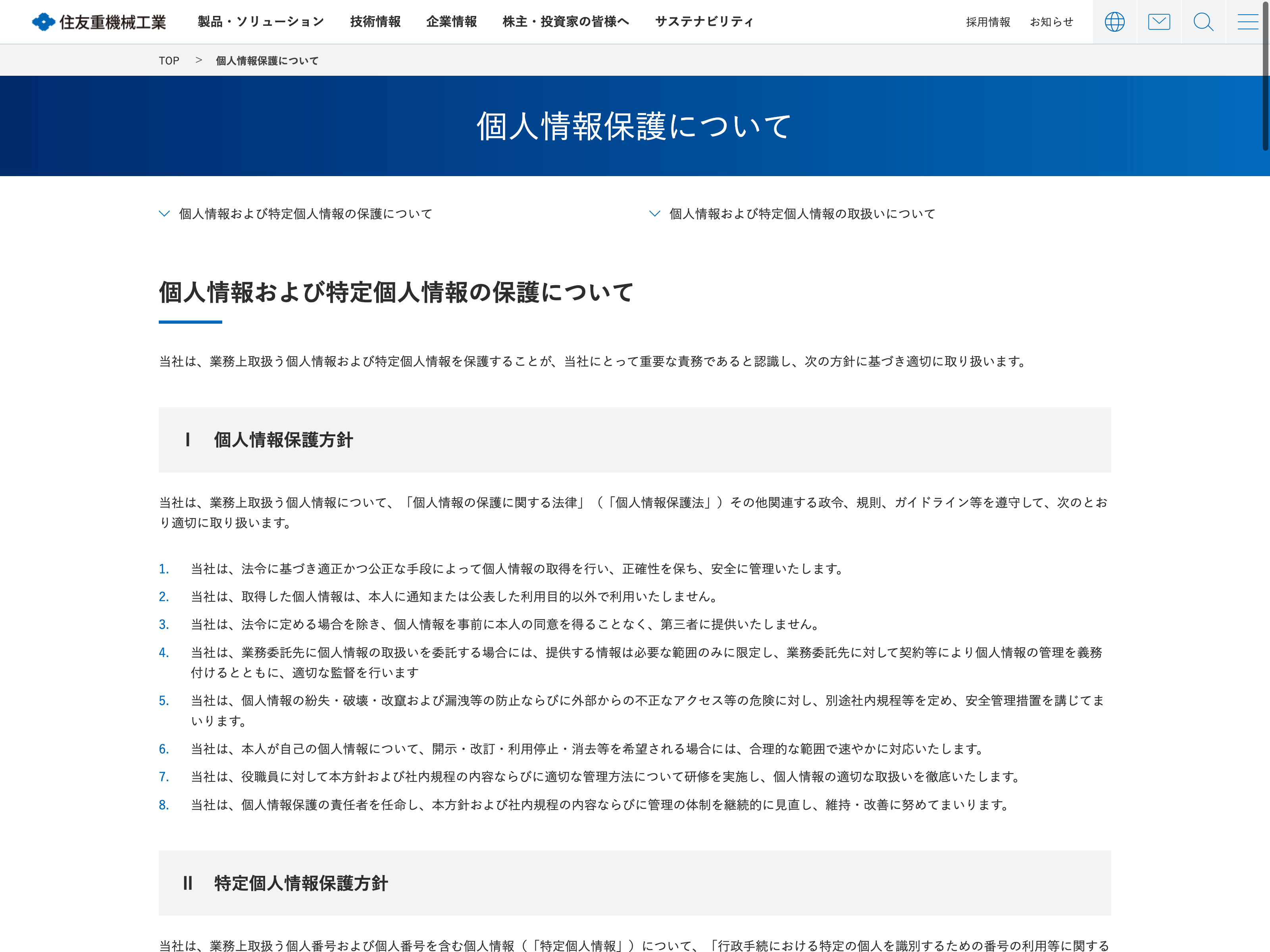The image size is (1270, 952).
Task: Click TOP breadcrumb link
Action: tap(169, 61)
